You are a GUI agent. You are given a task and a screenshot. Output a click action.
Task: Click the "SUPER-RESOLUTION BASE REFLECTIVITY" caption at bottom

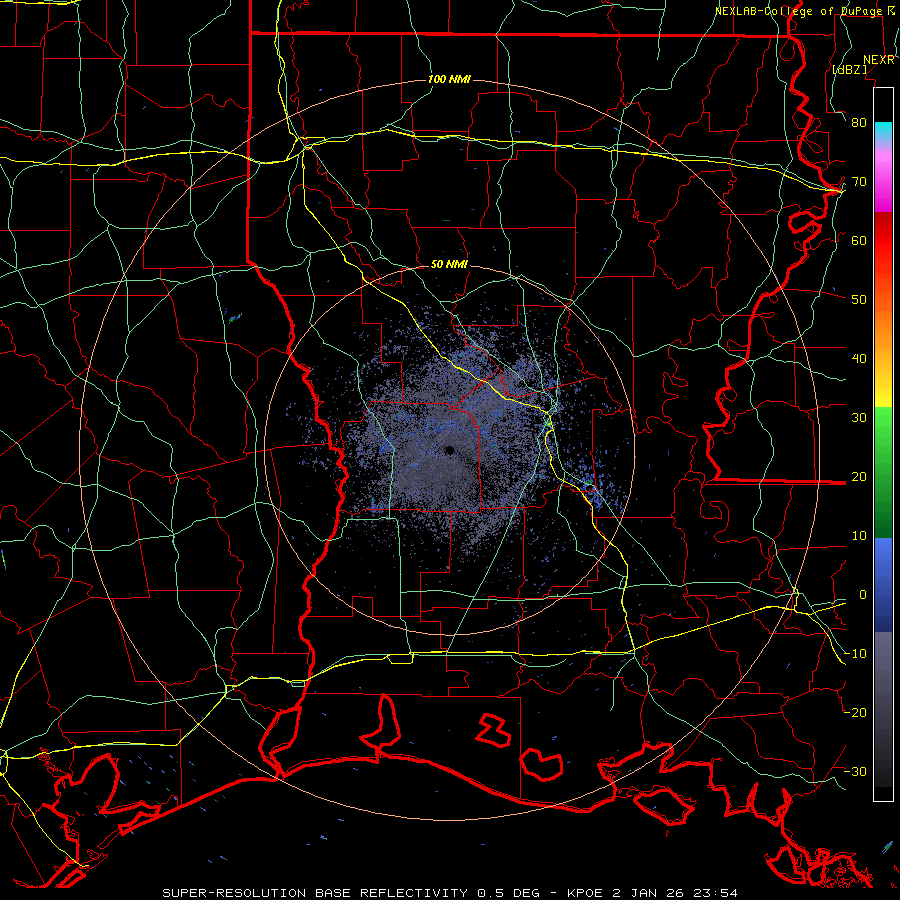[315, 893]
